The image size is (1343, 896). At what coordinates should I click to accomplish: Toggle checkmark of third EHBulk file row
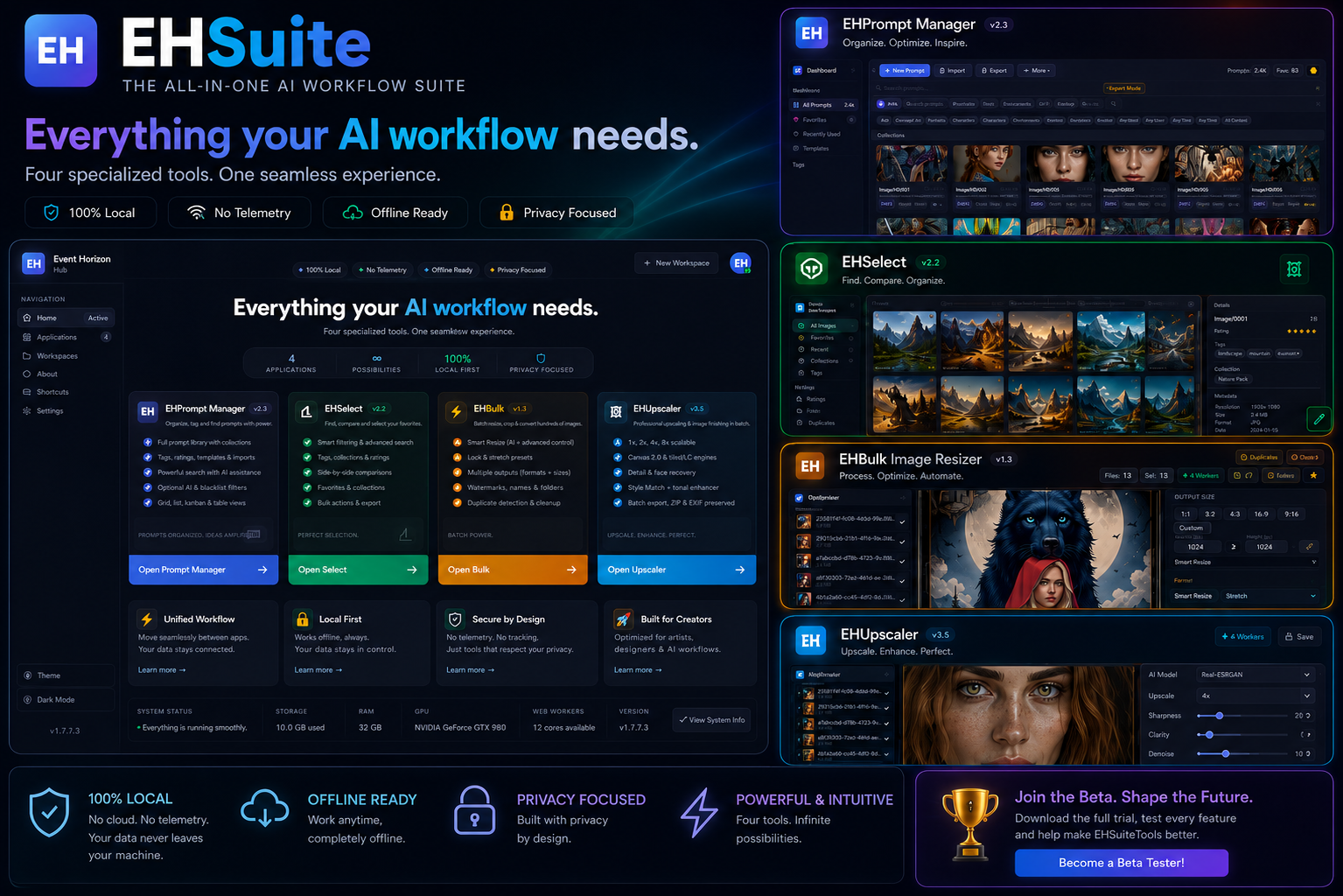902,560
